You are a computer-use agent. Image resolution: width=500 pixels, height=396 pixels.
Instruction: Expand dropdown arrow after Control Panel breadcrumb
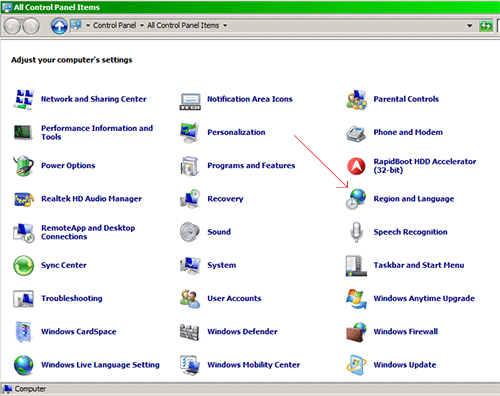(142, 25)
